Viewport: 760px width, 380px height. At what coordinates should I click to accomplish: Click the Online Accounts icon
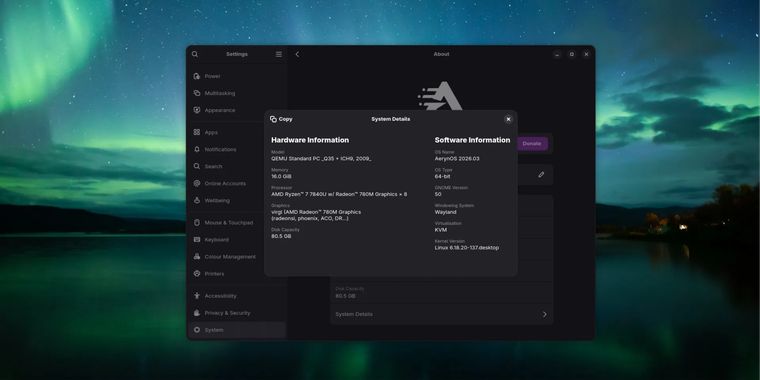point(197,183)
